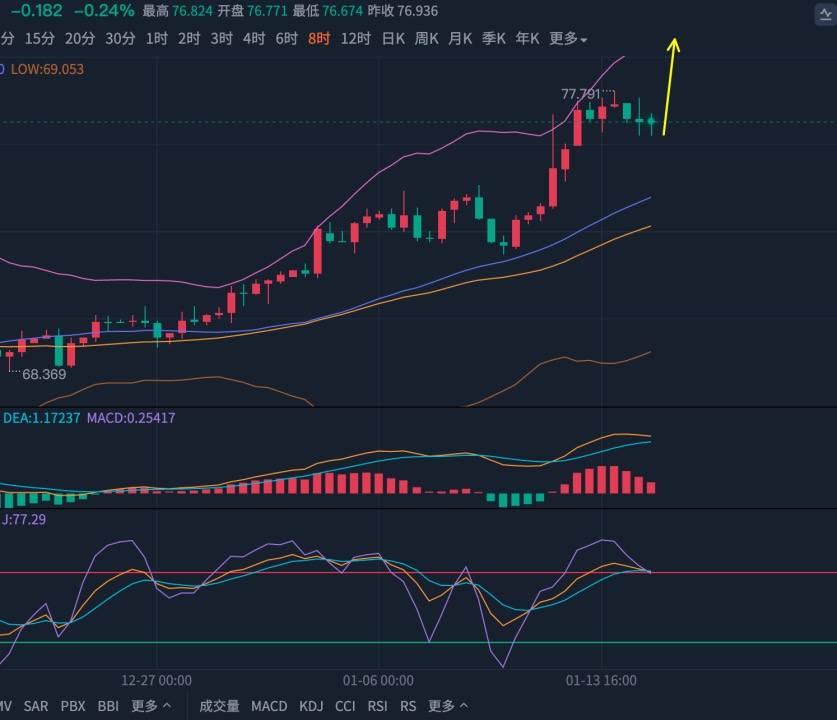Select the 30分 timeframe
The width and height of the screenshot is (837, 720).
click(x=120, y=38)
